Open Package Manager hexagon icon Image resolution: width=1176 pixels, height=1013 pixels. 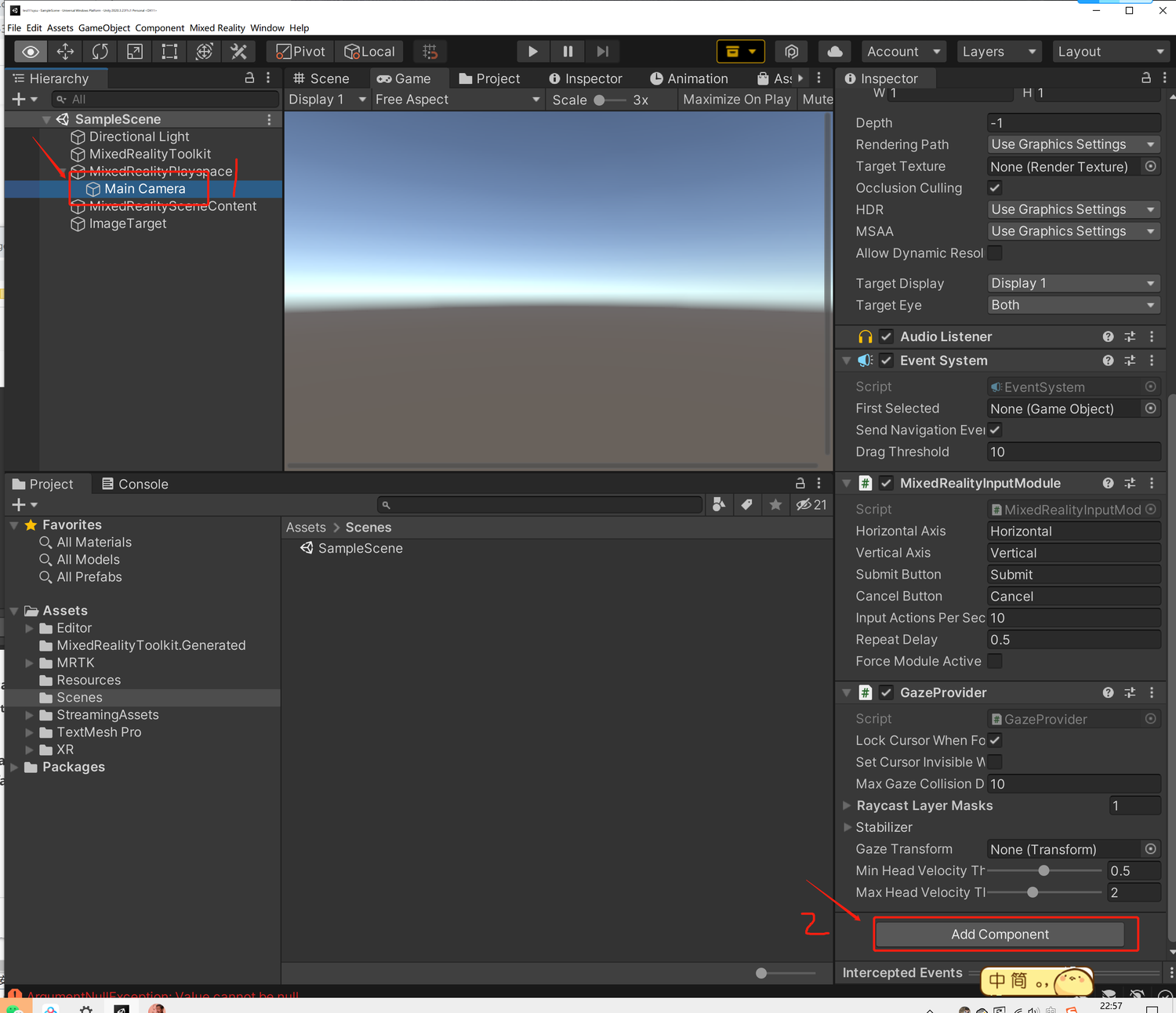(x=792, y=52)
